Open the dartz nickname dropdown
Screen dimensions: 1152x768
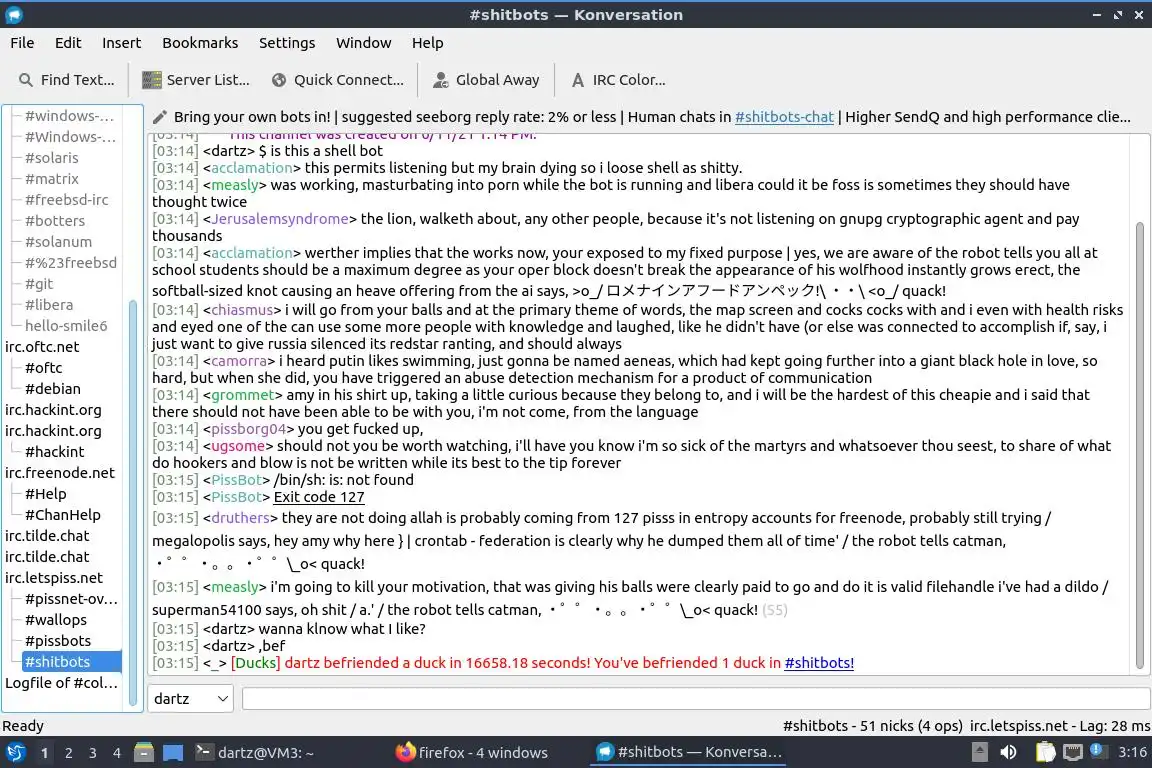191,698
